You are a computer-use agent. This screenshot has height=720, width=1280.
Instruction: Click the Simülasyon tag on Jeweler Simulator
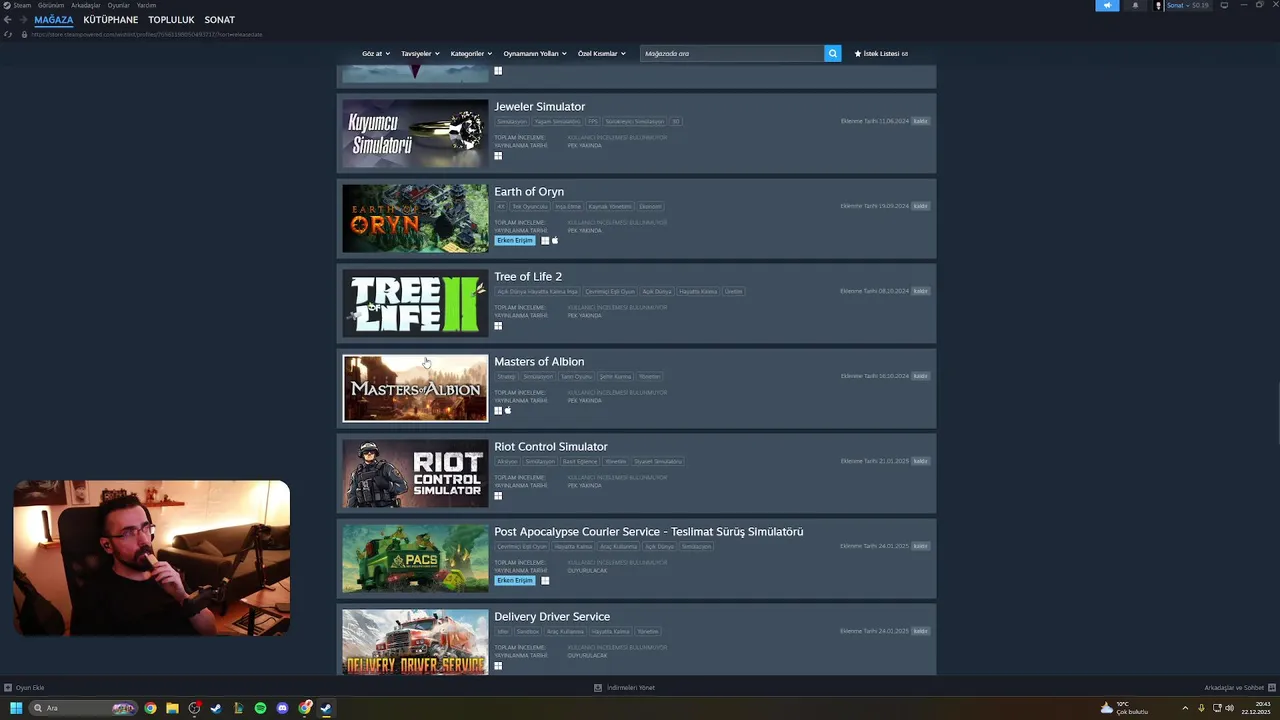(512, 122)
